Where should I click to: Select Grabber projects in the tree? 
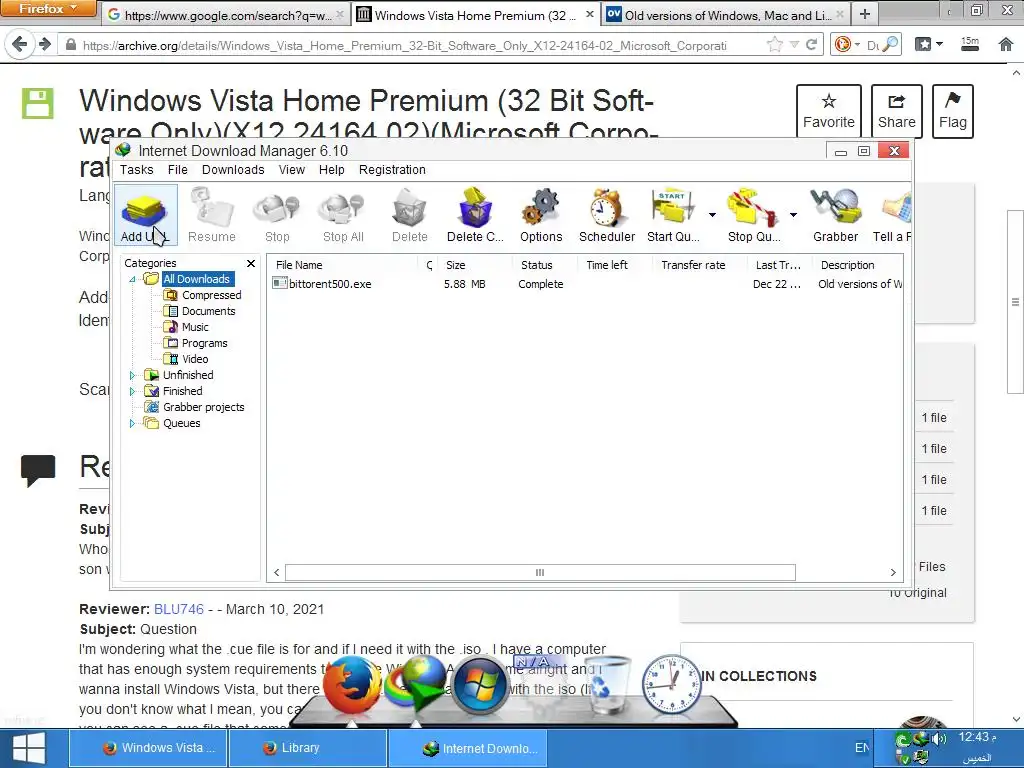click(x=203, y=407)
